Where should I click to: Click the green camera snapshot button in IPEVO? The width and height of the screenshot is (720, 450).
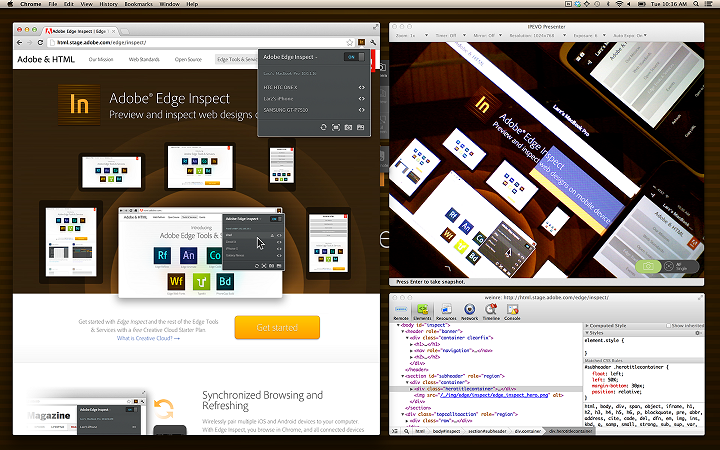648,266
